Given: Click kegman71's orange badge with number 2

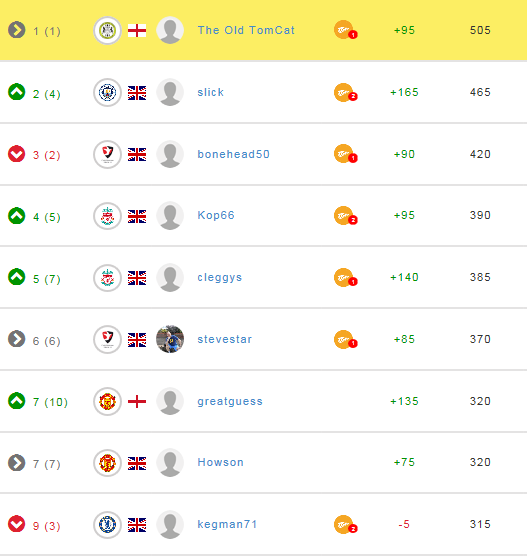Looking at the screenshot, I should pyautogui.click(x=345, y=525).
